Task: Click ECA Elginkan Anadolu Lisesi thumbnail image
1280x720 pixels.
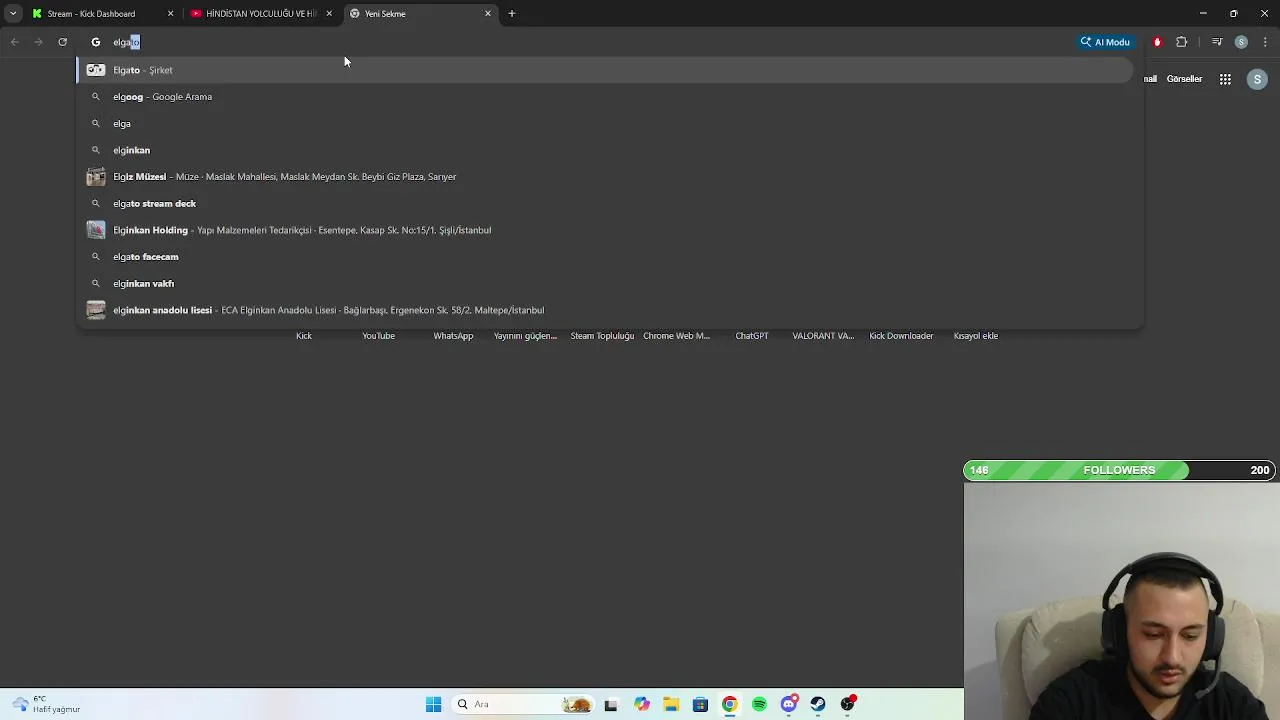Action: [x=96, y=310]
